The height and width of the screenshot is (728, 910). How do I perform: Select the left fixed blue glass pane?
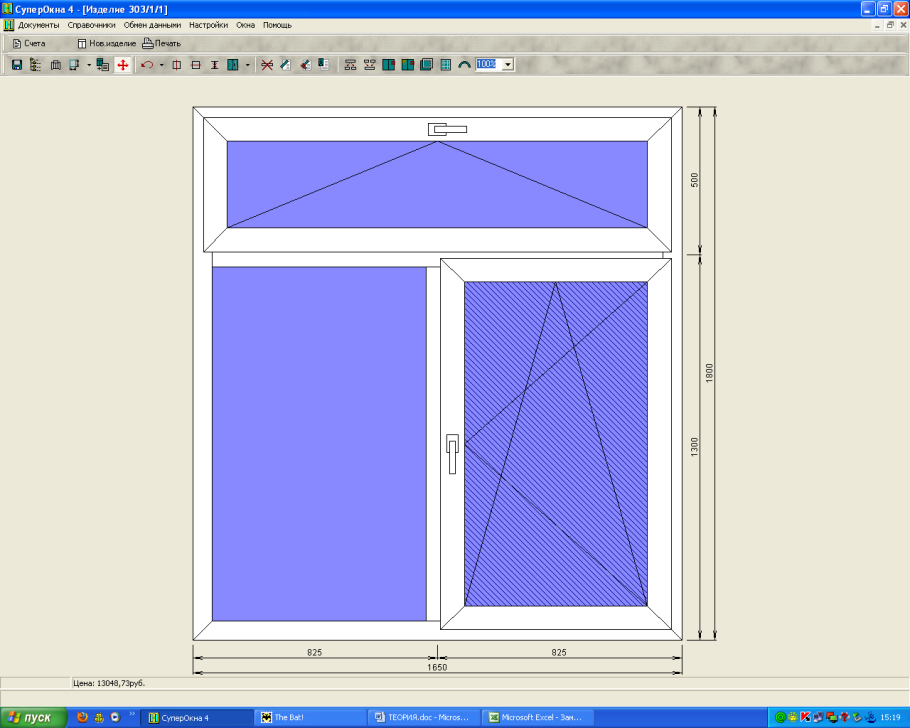[x=319, y=442]
